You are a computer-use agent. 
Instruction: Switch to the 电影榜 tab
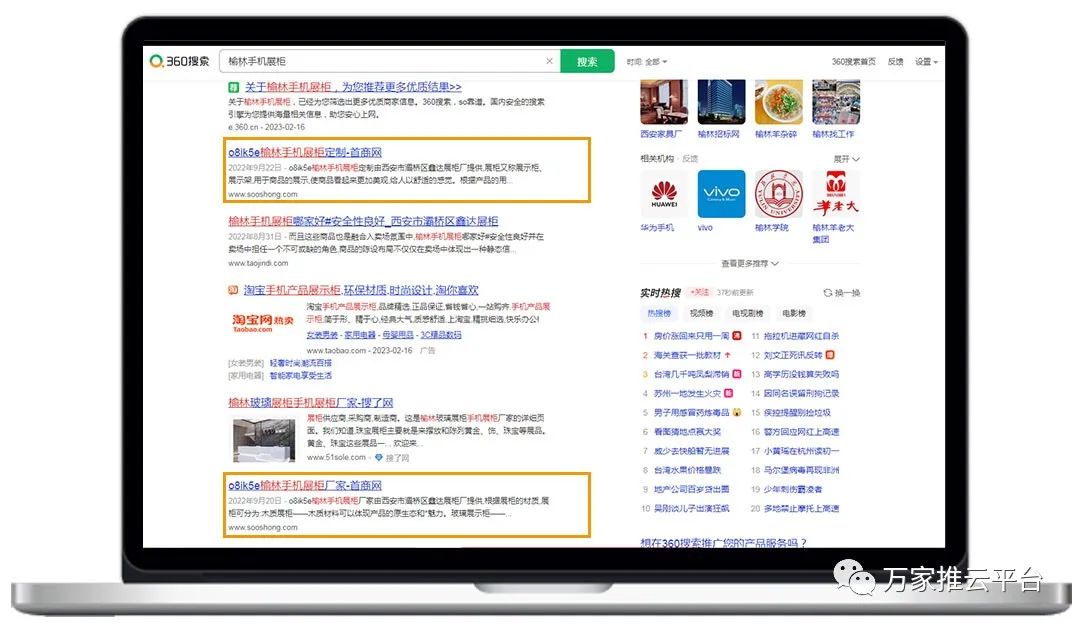[x=794, y=314]
